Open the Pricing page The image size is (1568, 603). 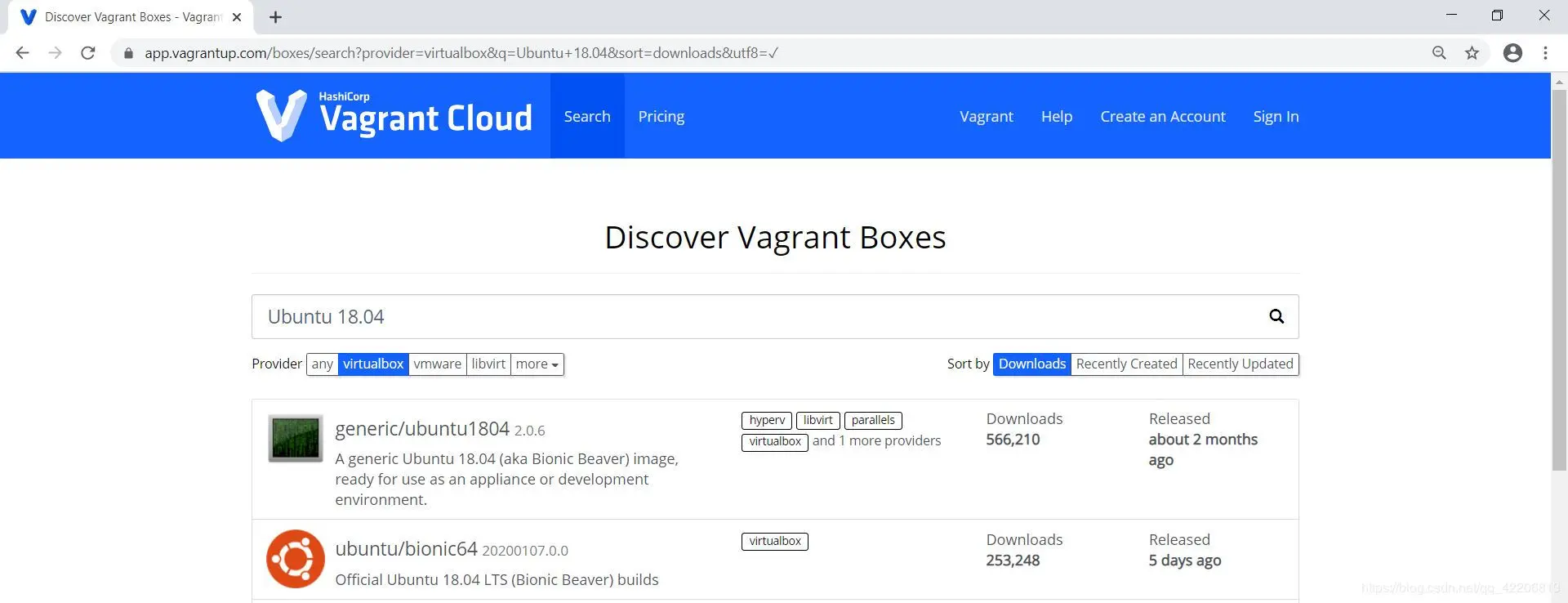661,116
